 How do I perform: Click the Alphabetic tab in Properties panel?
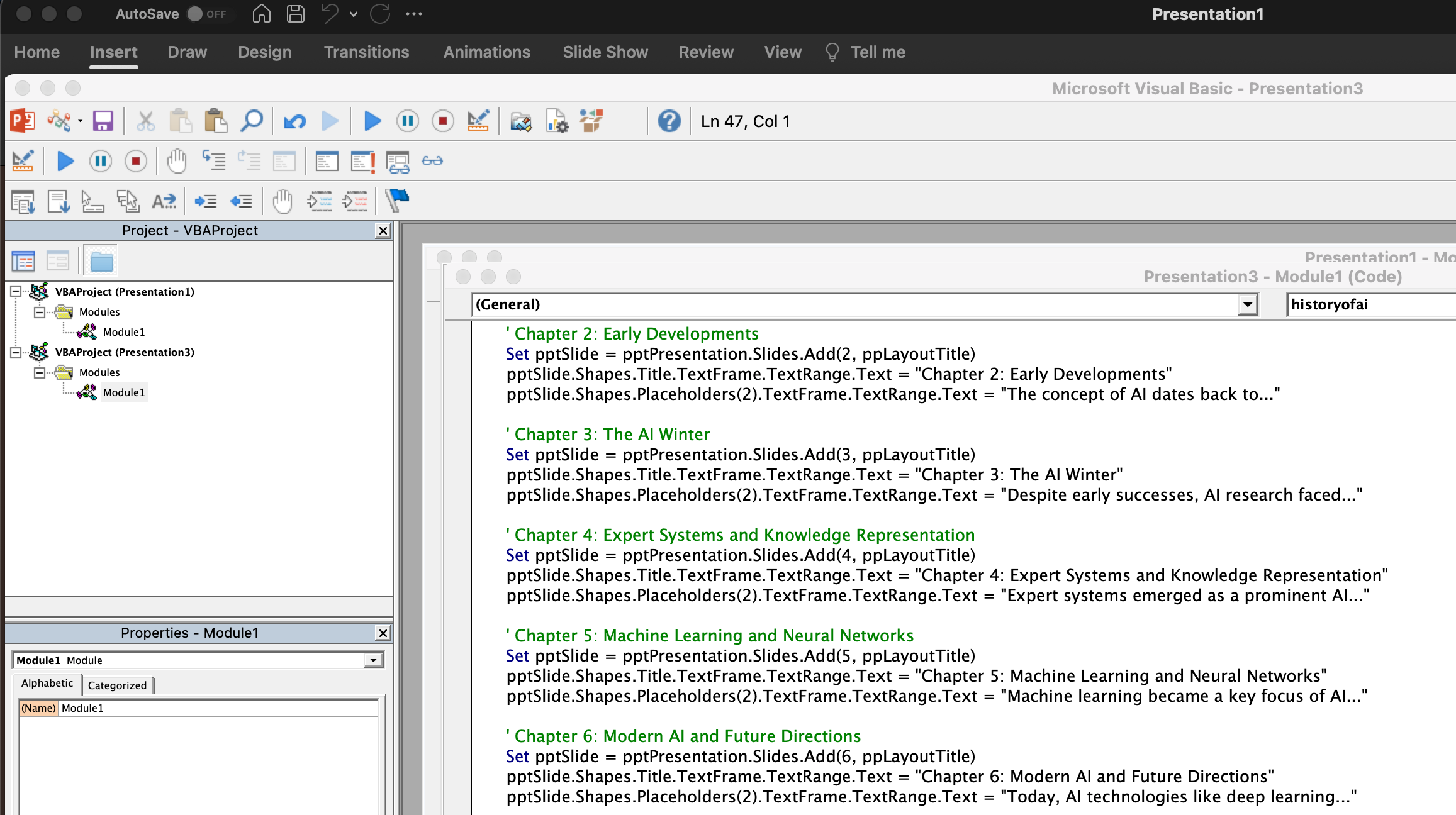pyautogui.click(x=47, y=684)
